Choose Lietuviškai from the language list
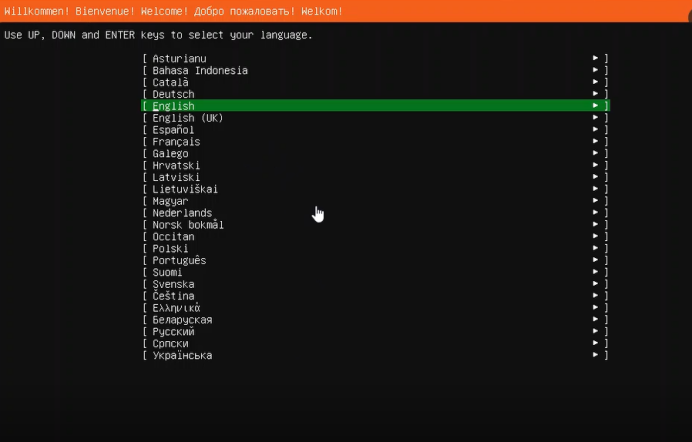This screenshot has width=692, height=442. 185,189
